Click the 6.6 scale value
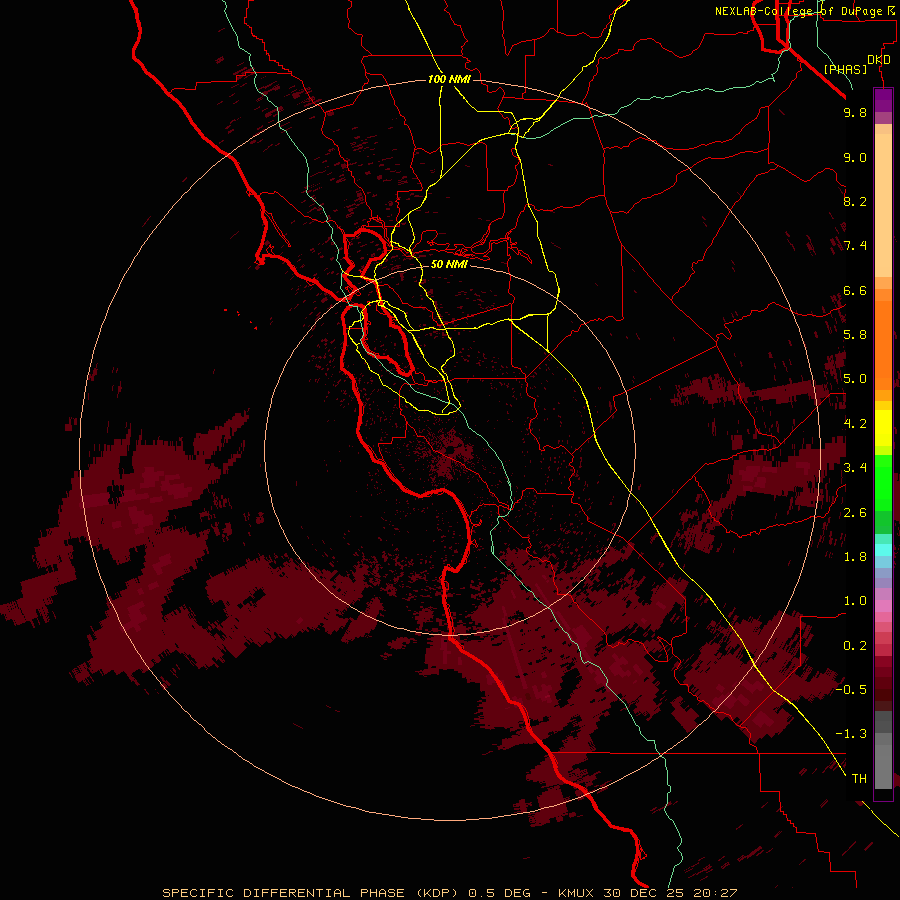 pyautogui.click(x=855, y=290)
